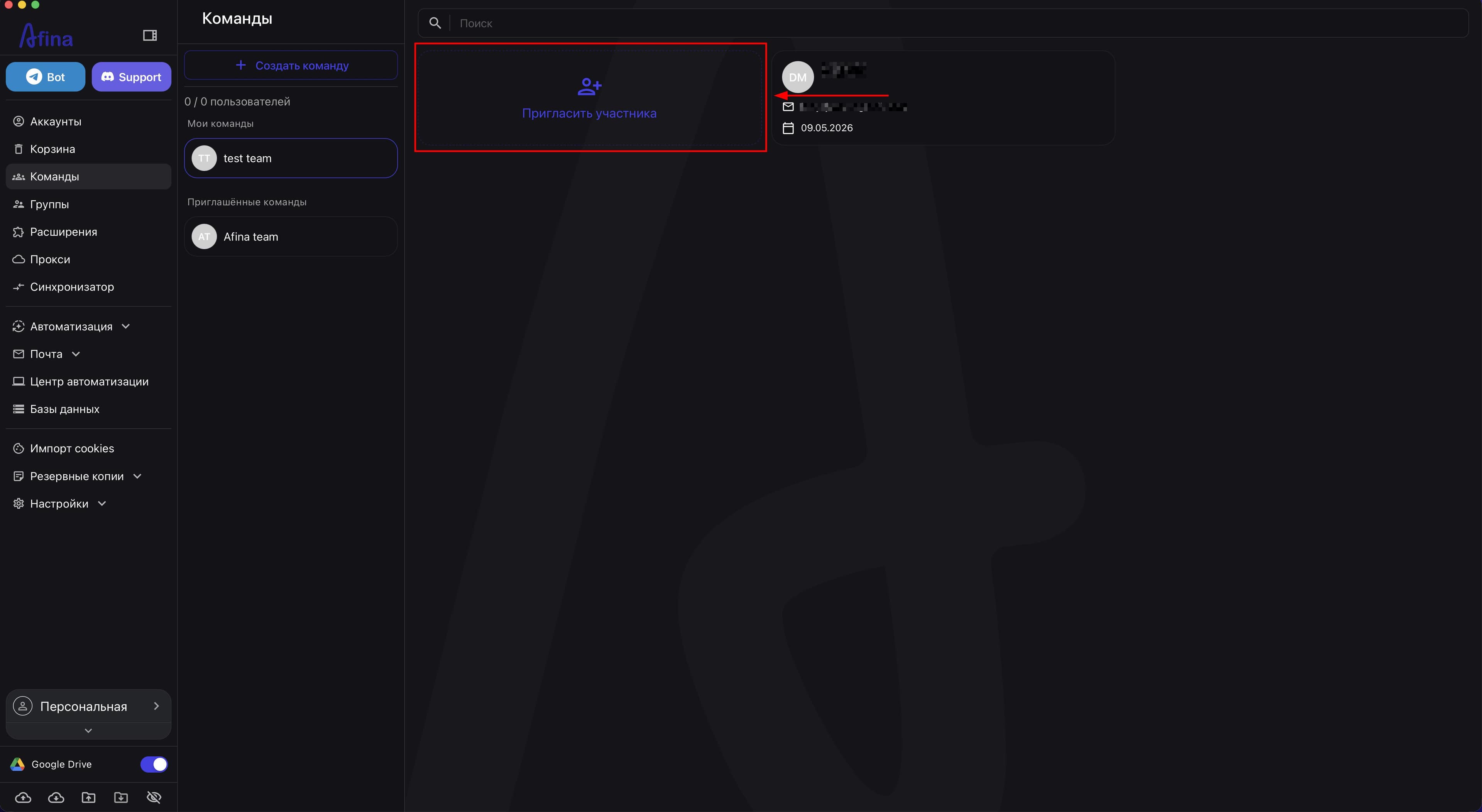The width and height of the screenshot is (1482, 812).
Task: Click the TT team avatar
Action: [x=204, y=158]
